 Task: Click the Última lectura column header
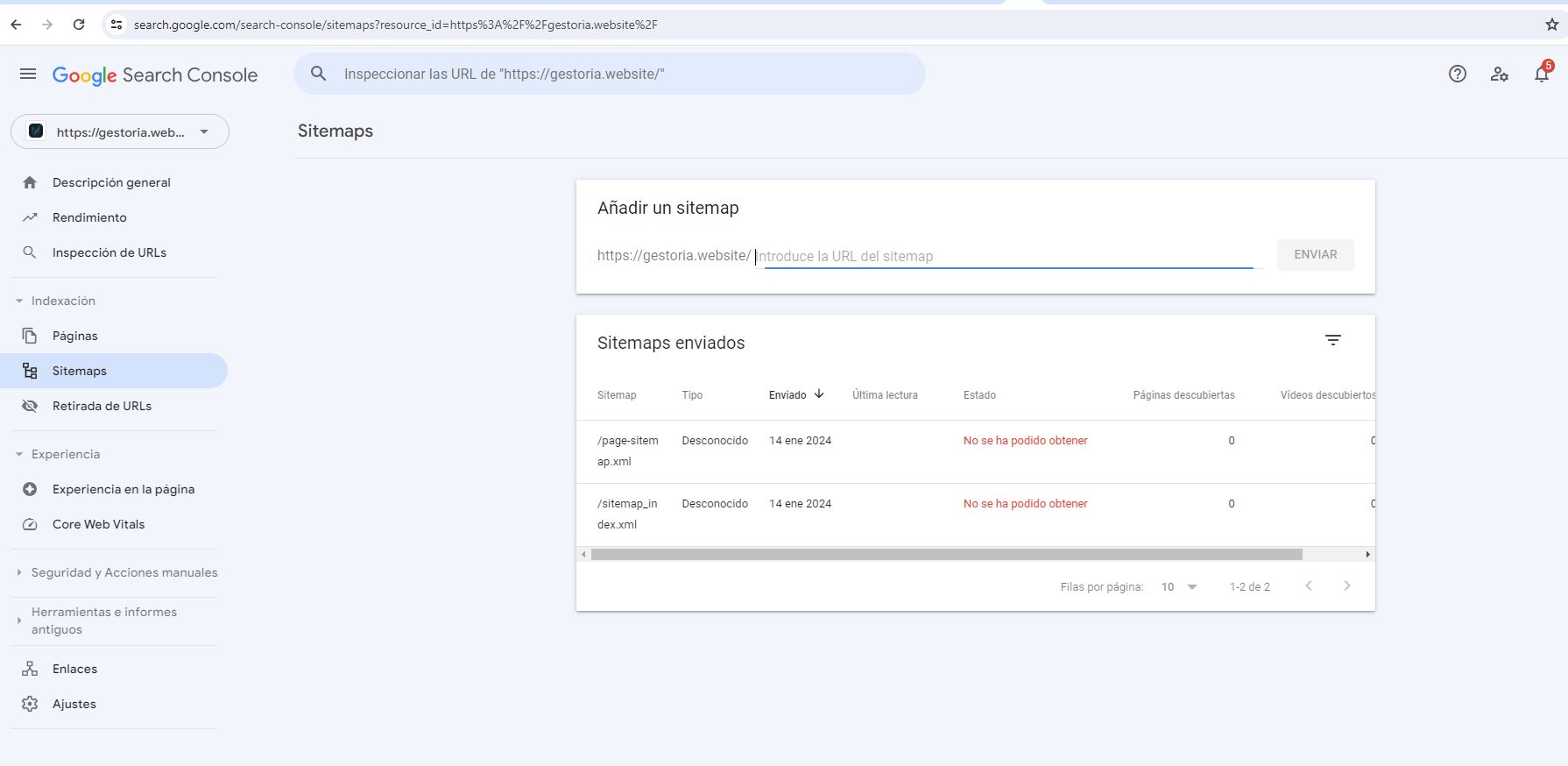885,395
